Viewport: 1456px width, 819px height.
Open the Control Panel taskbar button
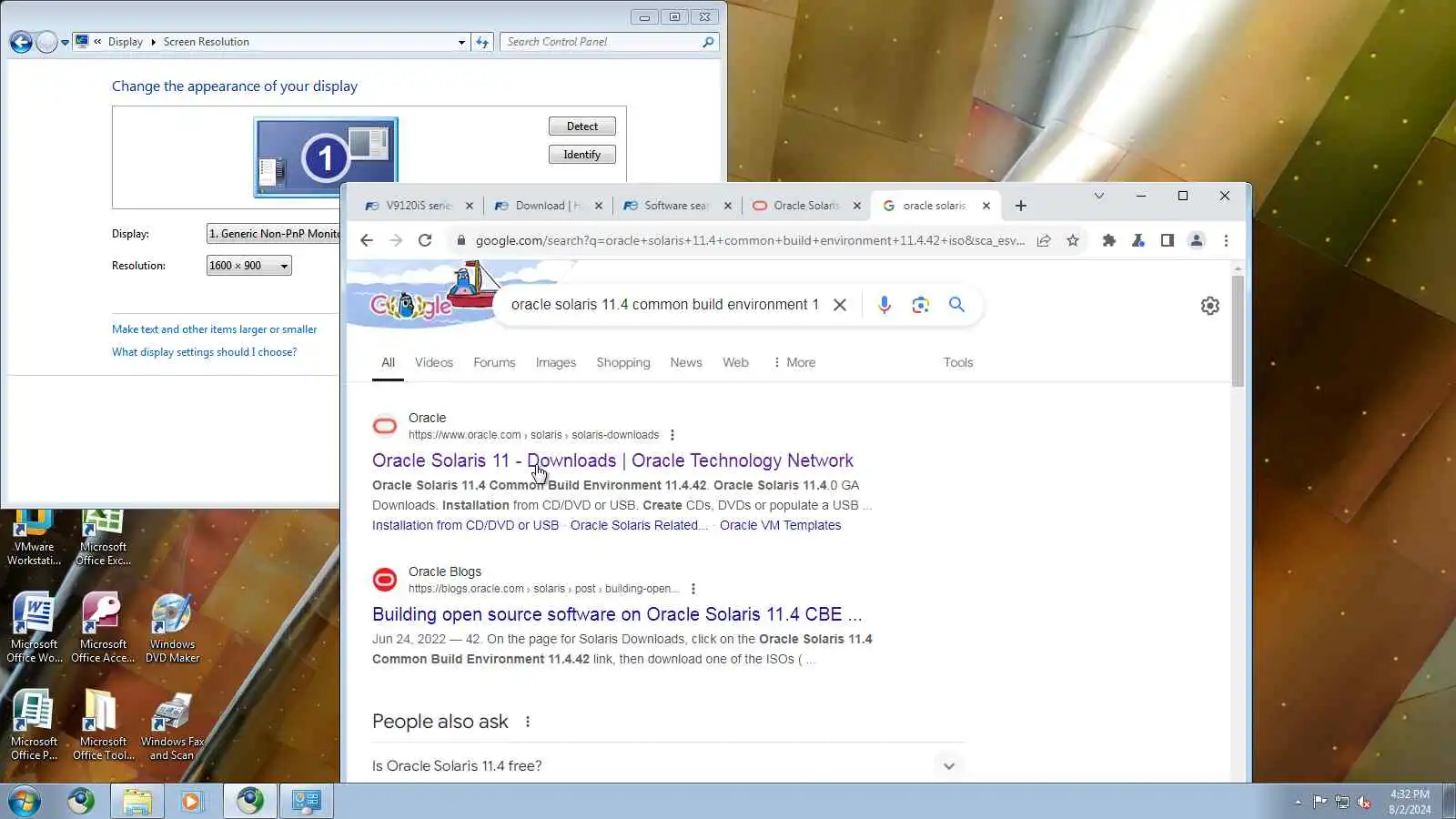[306, 801]
